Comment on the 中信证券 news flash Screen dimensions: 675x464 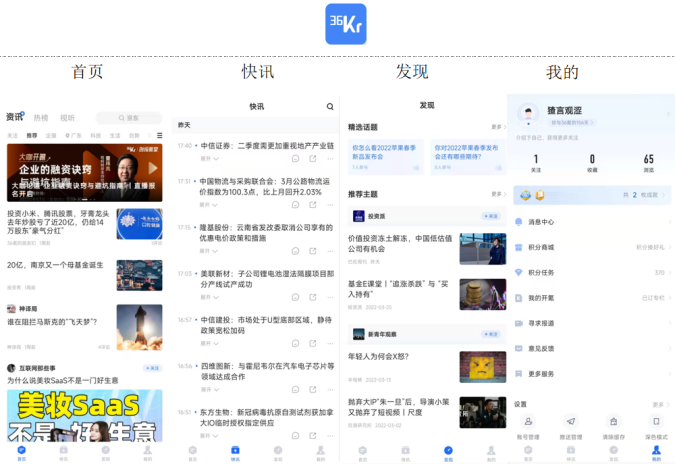(x=295, y=159)
